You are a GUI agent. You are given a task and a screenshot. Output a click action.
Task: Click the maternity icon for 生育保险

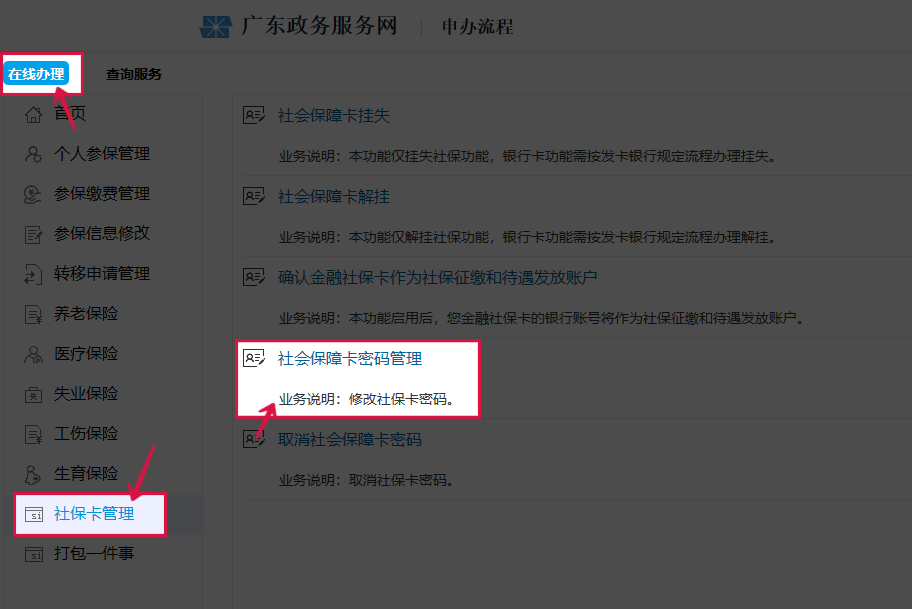33,475
